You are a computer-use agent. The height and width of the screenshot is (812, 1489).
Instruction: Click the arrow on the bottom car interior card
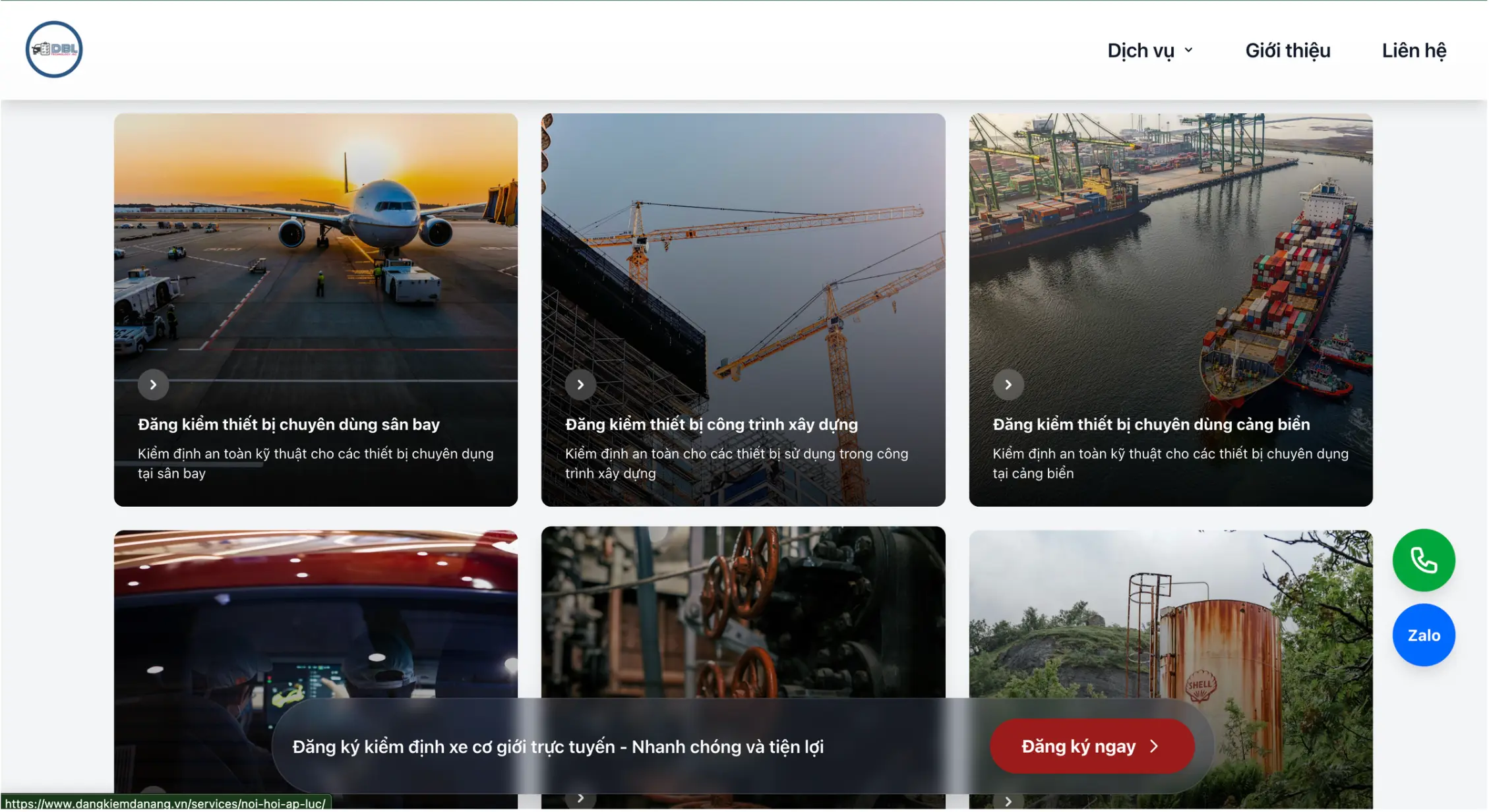[x=154, y=797]
